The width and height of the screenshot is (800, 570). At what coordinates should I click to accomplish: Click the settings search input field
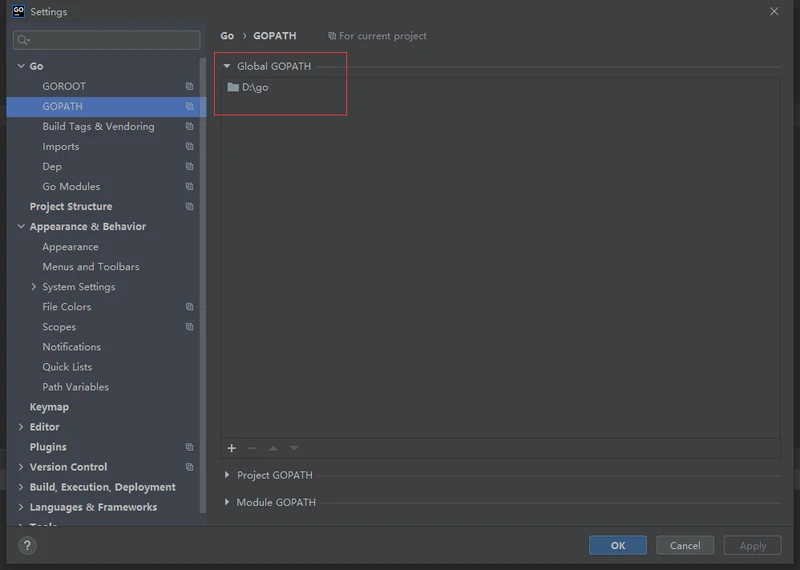click(107, 40)
